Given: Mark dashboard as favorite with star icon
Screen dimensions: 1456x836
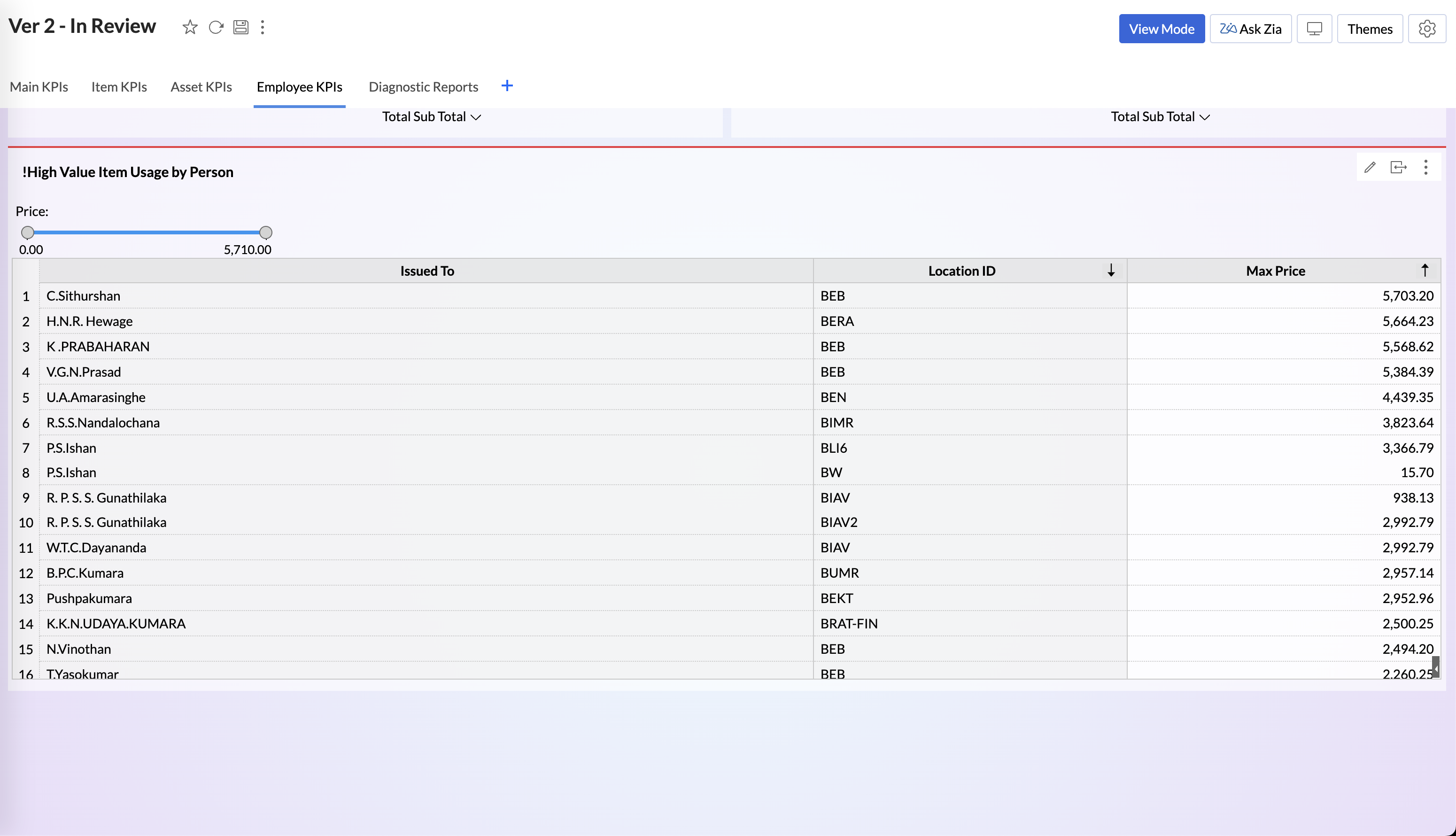Looking at the screenshot, I should [190, 27].
